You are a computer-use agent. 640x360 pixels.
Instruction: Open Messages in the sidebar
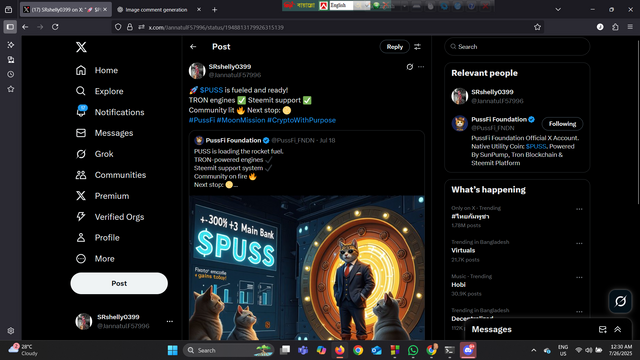[104, 133]
